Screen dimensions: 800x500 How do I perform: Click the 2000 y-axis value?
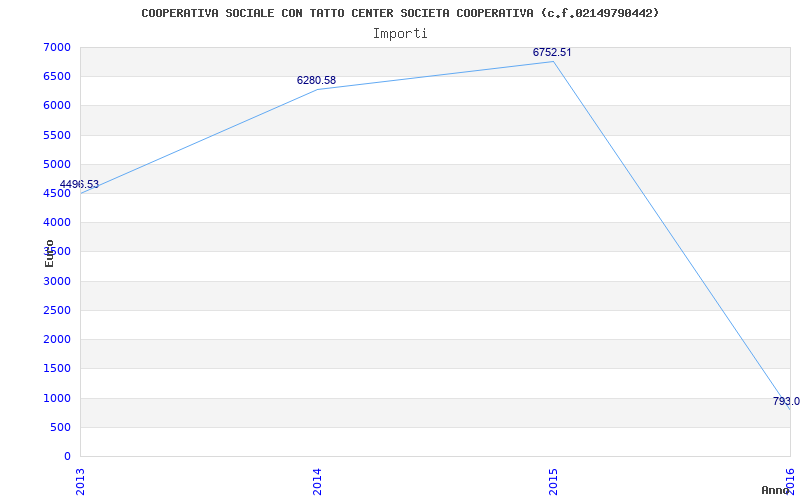(x=57, y=339)
